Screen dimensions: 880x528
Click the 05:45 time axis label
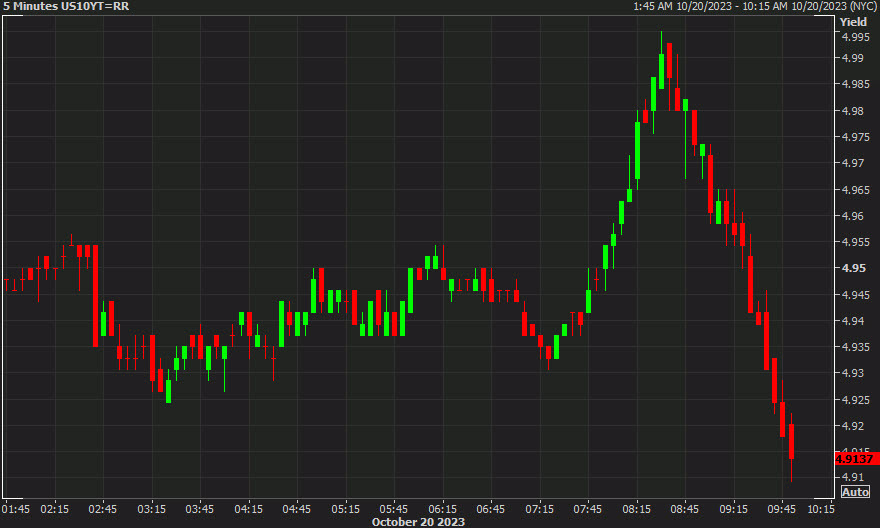(394, 509)
